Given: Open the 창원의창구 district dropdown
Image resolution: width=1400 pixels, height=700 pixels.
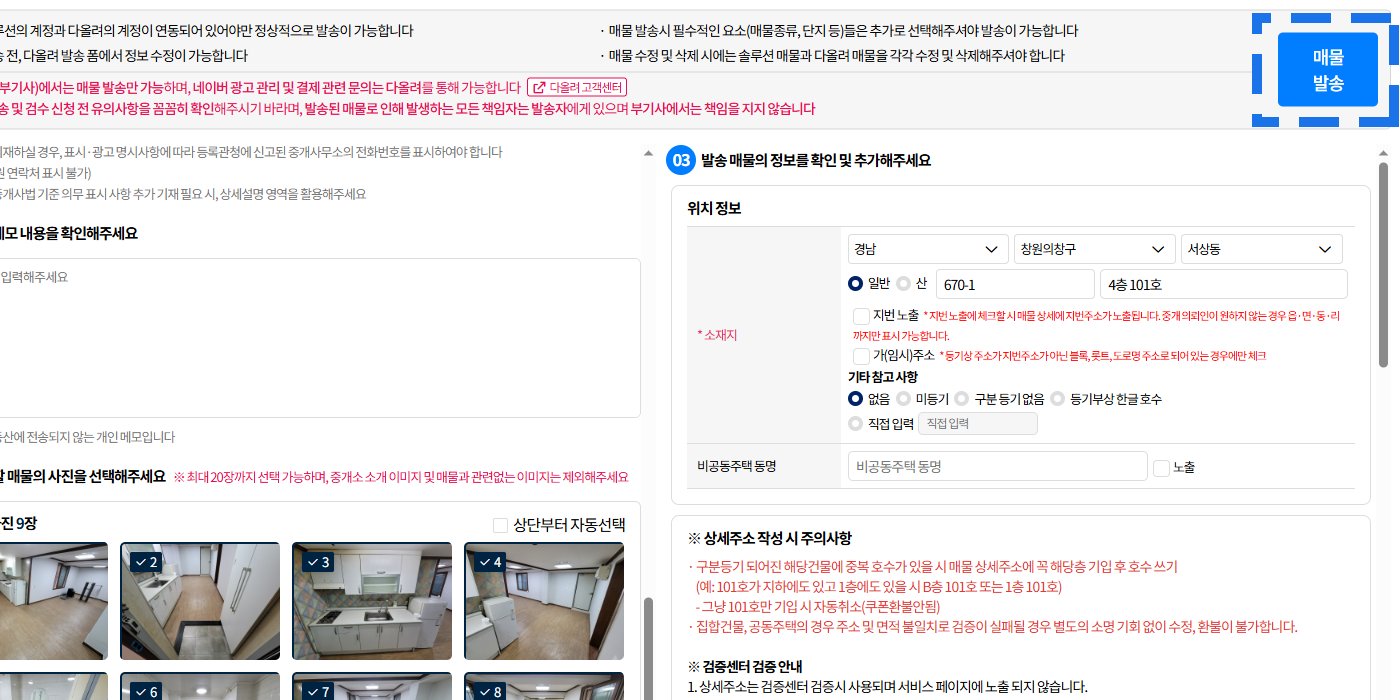Looking at the screenshot, I should [1094, 249].
